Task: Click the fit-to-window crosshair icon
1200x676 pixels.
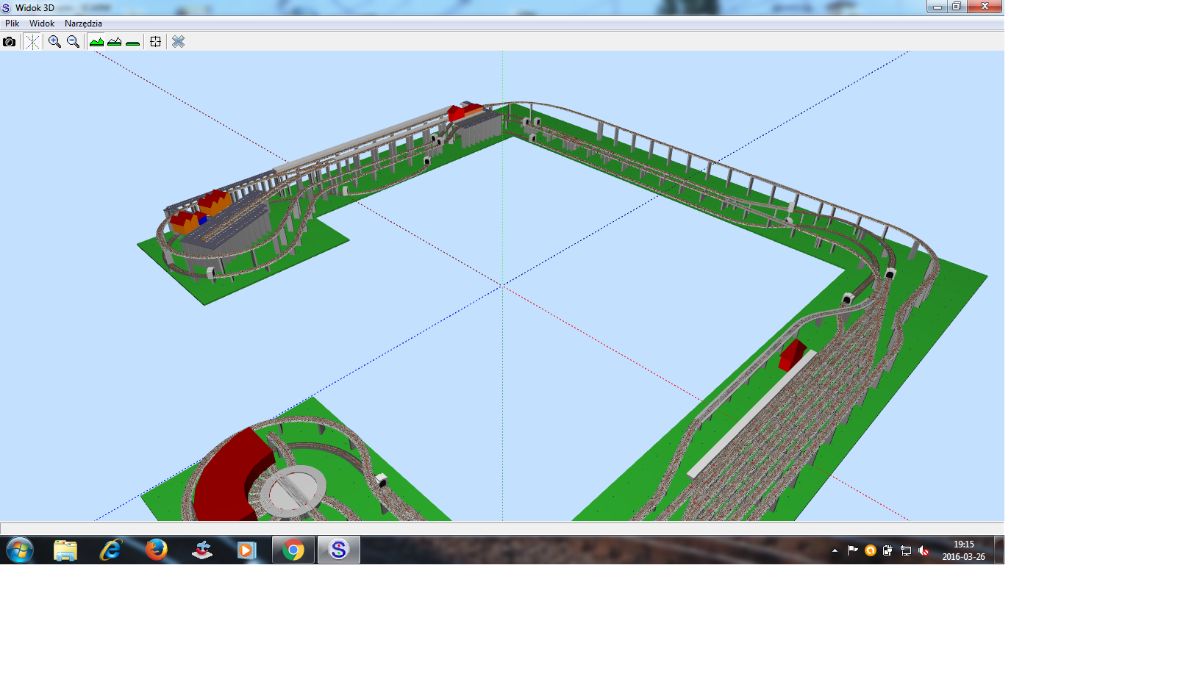Action: click(155, 42)
